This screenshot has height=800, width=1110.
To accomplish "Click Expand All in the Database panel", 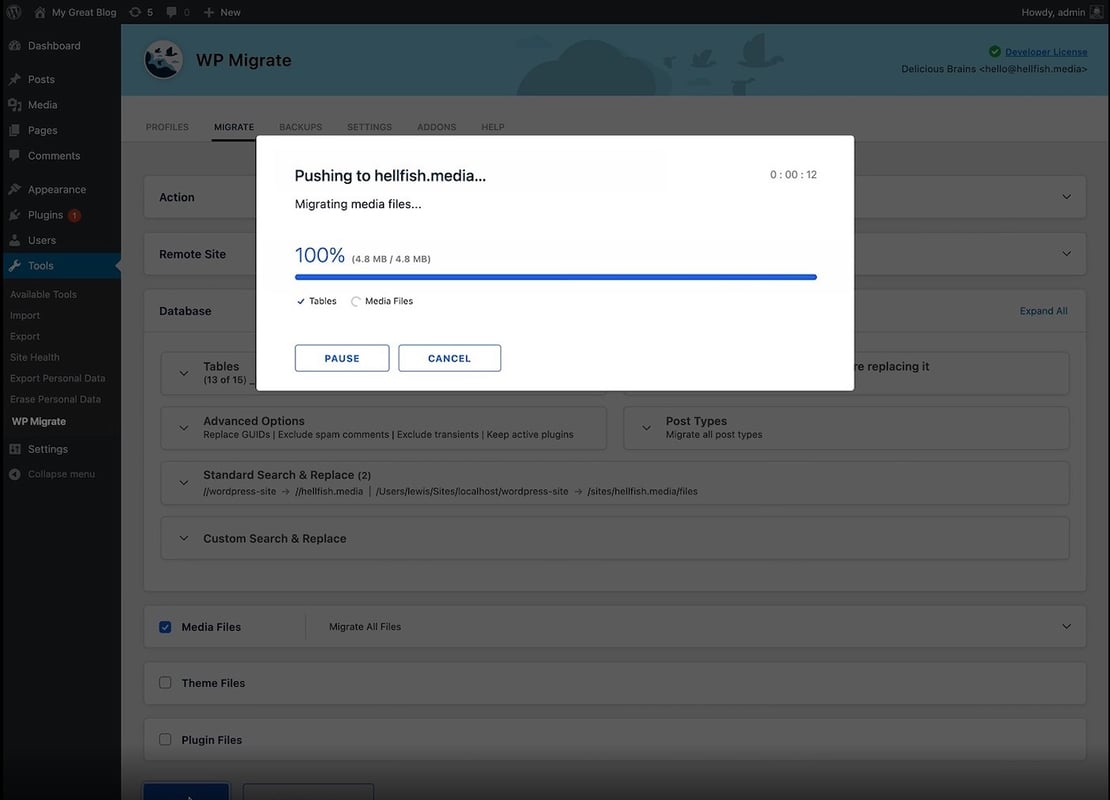I will [1043, 311].
